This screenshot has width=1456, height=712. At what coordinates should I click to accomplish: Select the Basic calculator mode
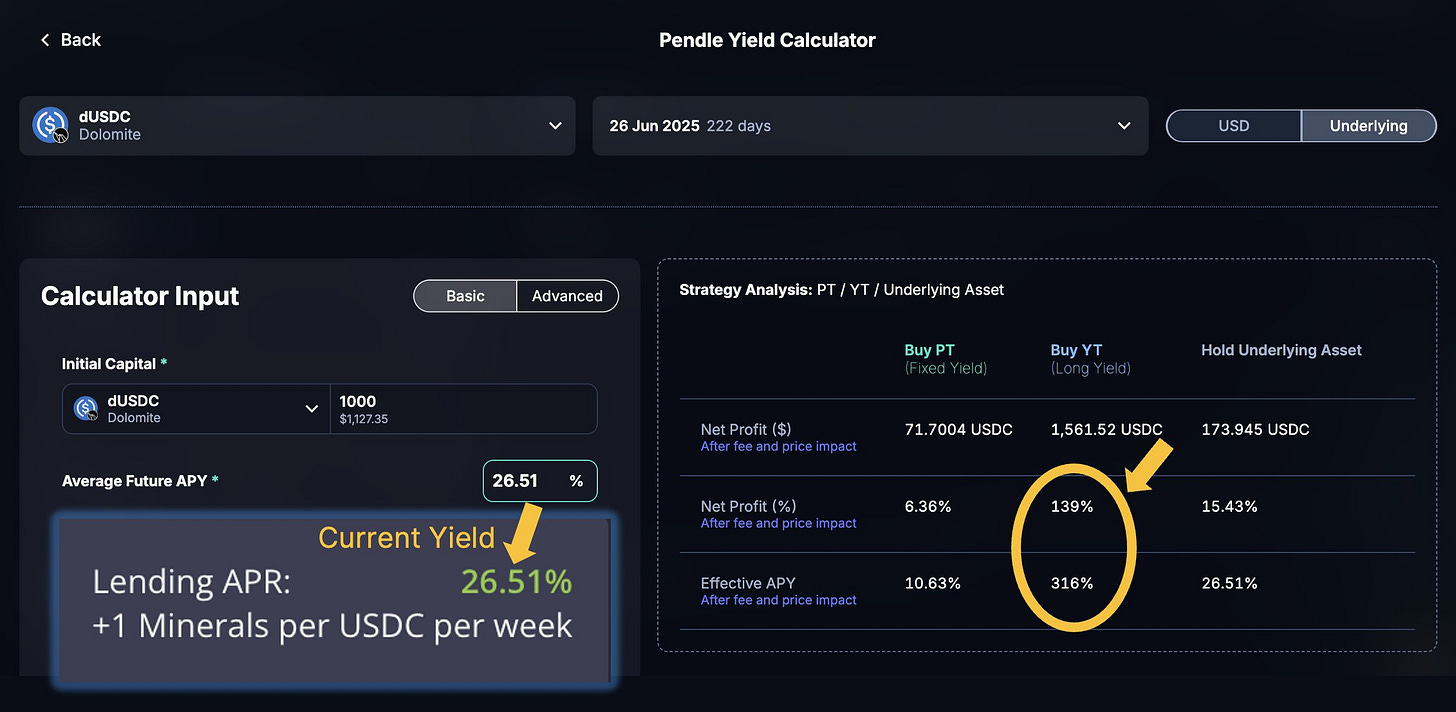click(x=465, y=296)
